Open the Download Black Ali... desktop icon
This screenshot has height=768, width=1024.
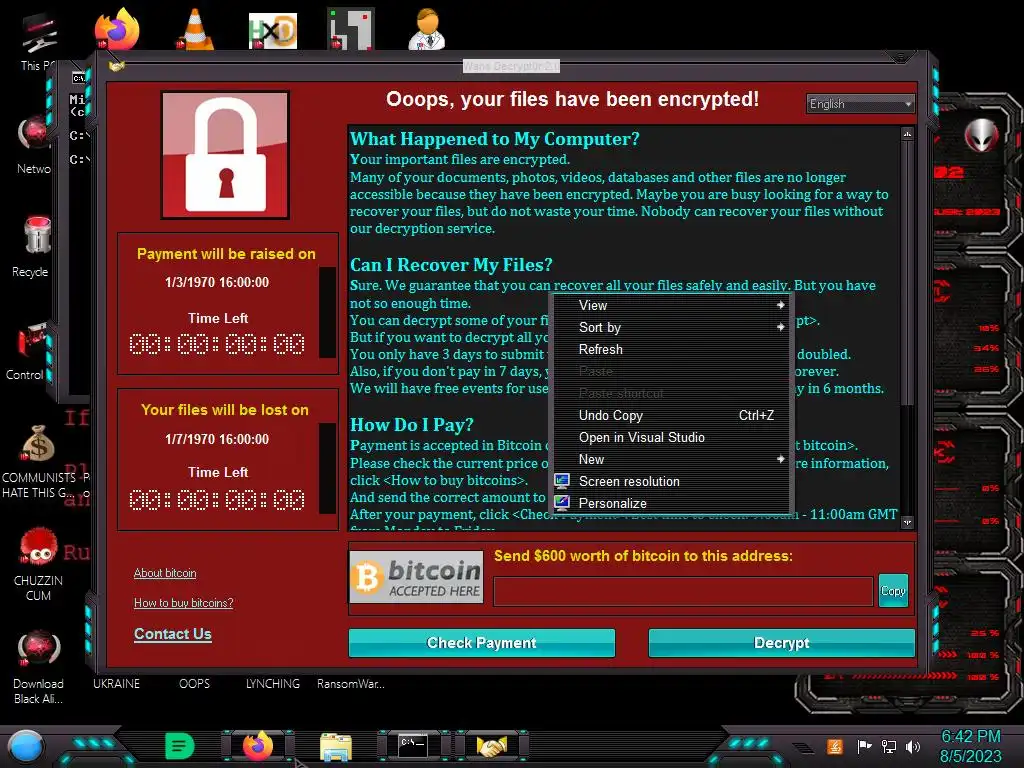click(38, 667)
